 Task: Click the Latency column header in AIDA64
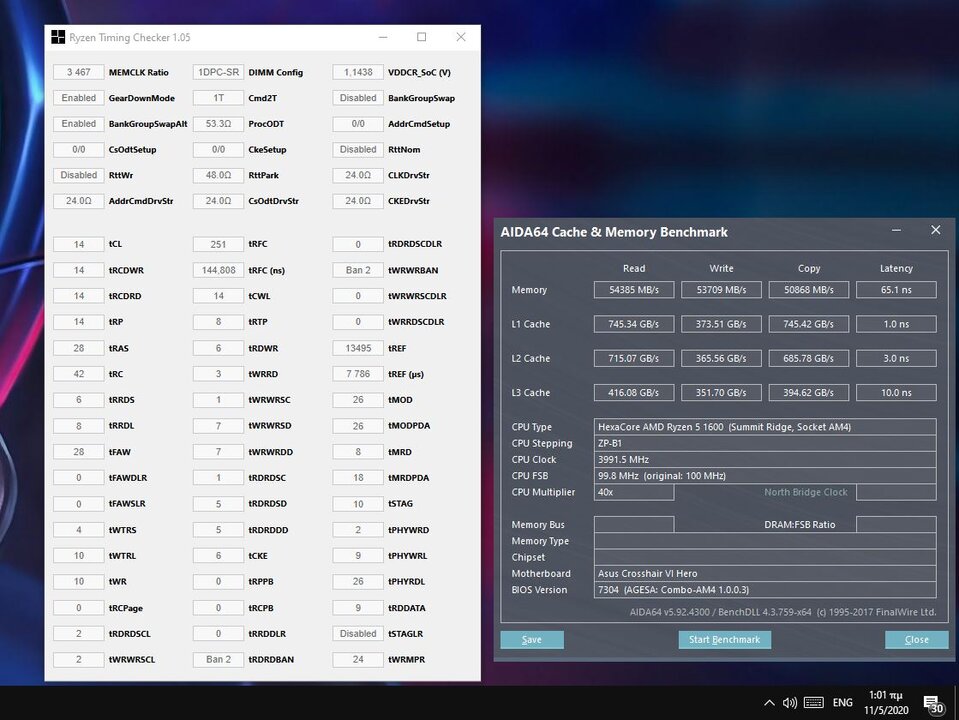[896, 269]
